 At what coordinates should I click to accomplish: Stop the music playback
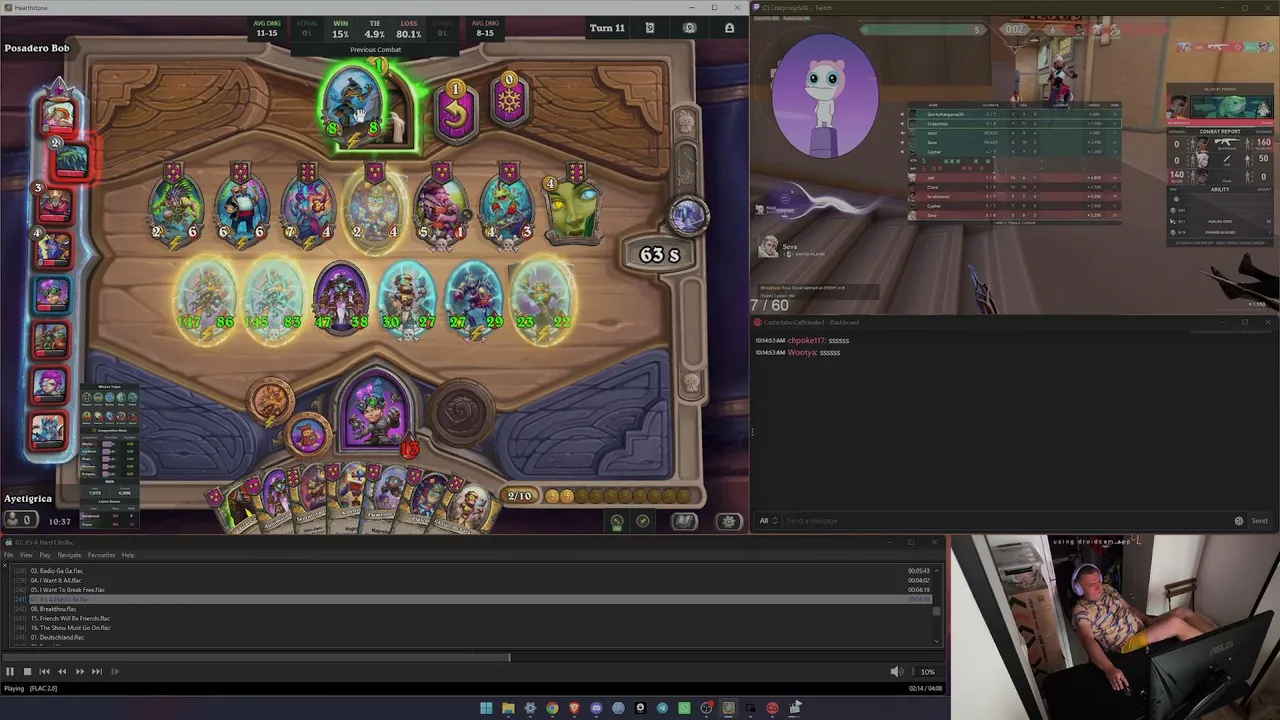click(27, 672)
